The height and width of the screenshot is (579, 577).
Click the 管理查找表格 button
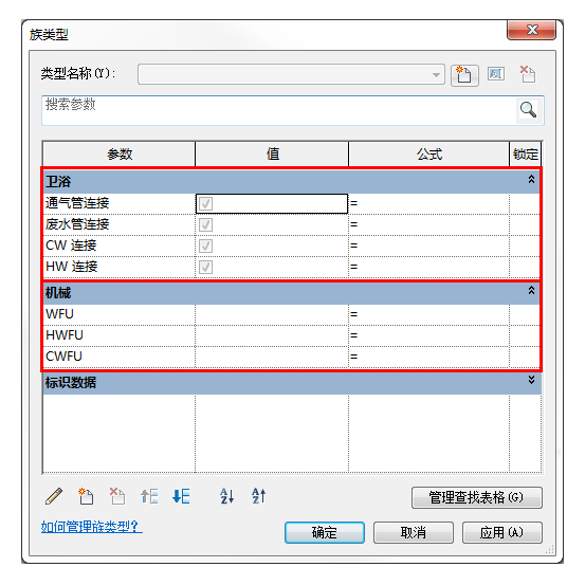477,498
